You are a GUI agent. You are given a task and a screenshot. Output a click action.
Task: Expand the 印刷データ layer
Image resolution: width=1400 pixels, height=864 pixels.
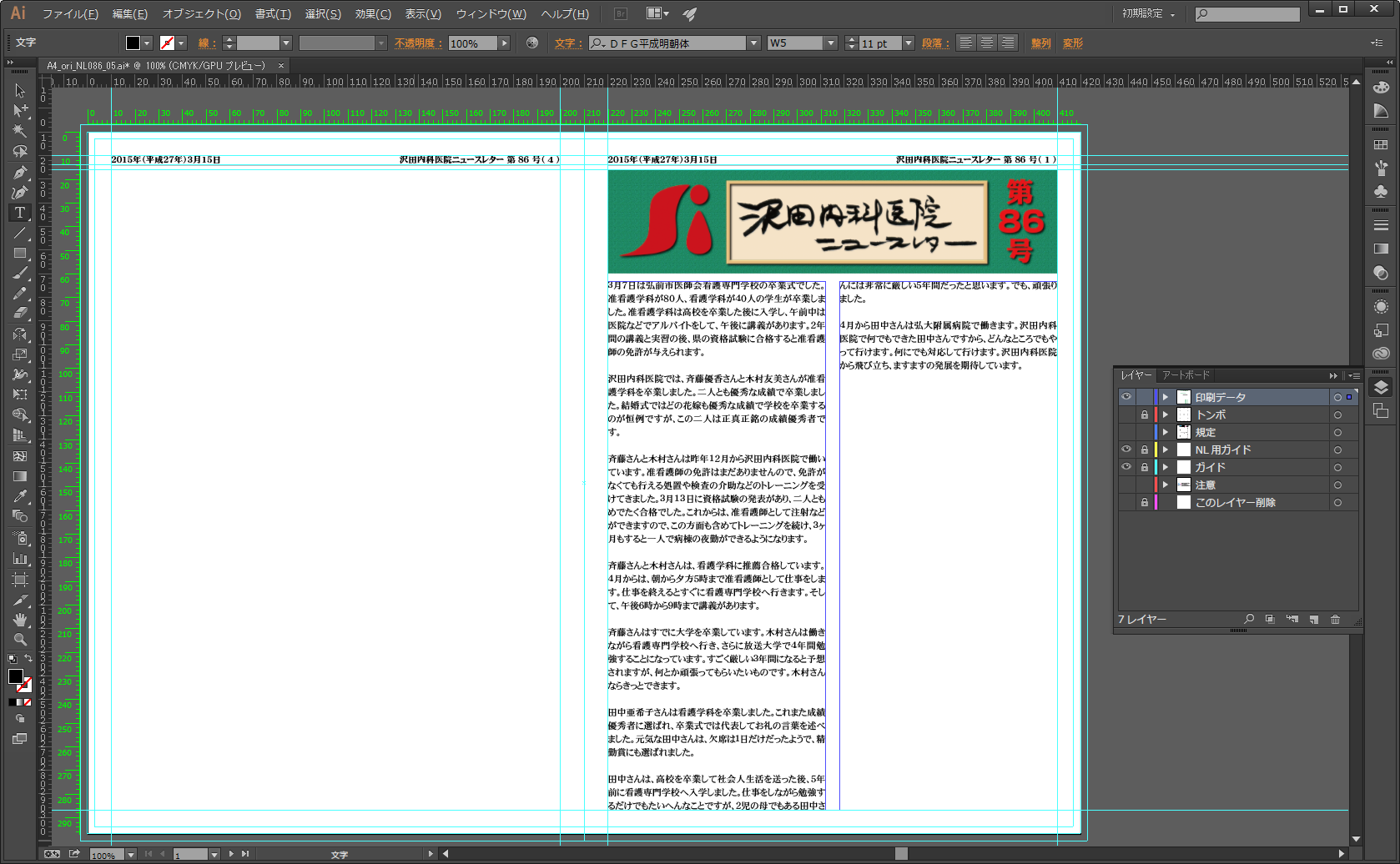point(1166,397)
